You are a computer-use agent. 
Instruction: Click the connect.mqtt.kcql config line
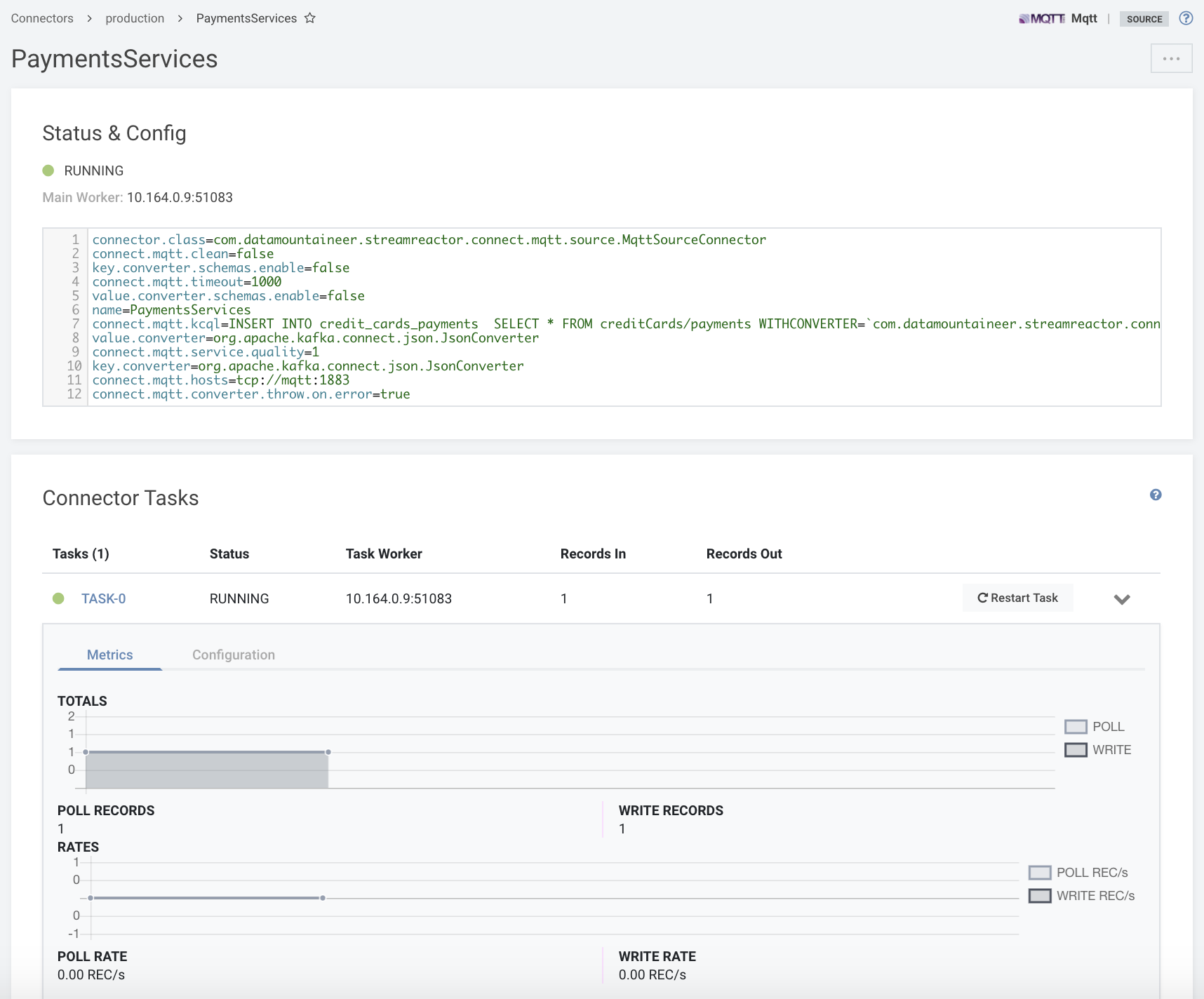click(626, 324)
